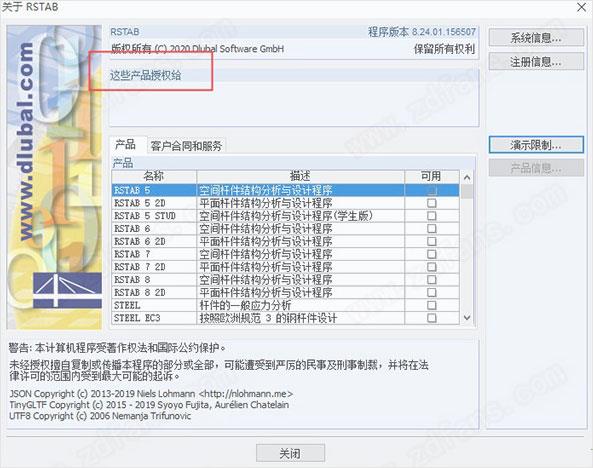This screenshot has width=593, height=468.
Task: Click description 空间杆件结构分析与设计程序(学生版)
Action: [x=286, y=216]
